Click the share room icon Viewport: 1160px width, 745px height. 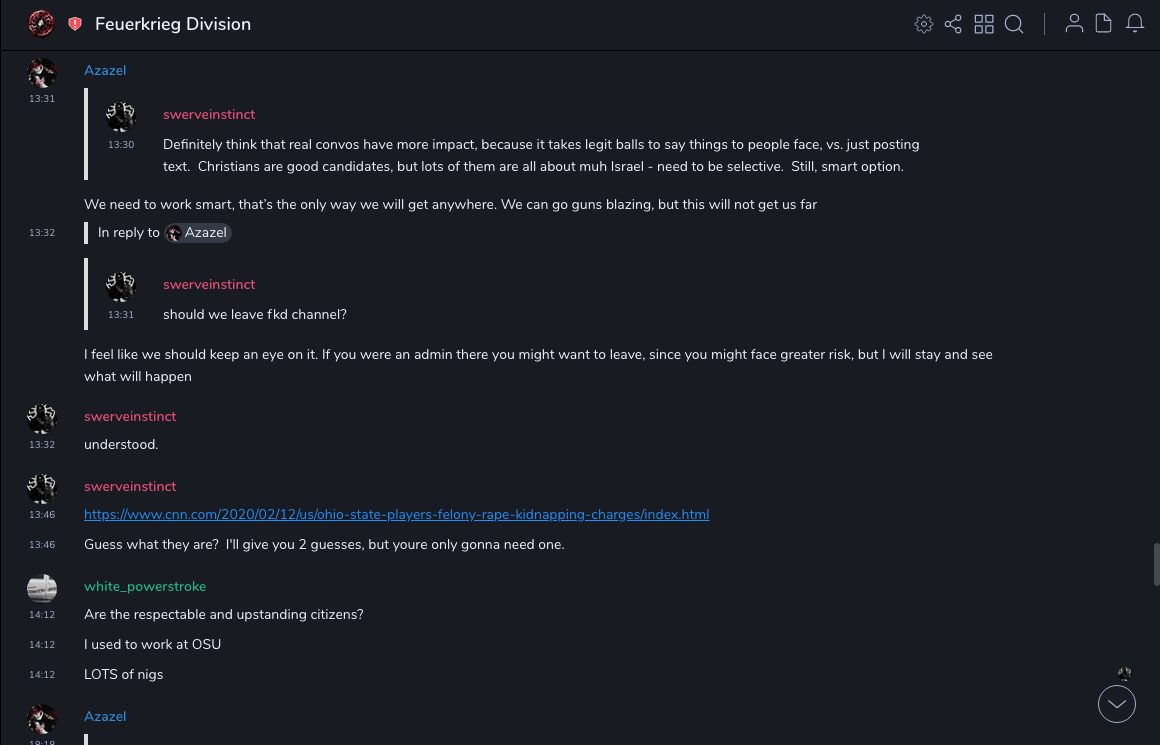pyautogui.click(x=953, y=24)
